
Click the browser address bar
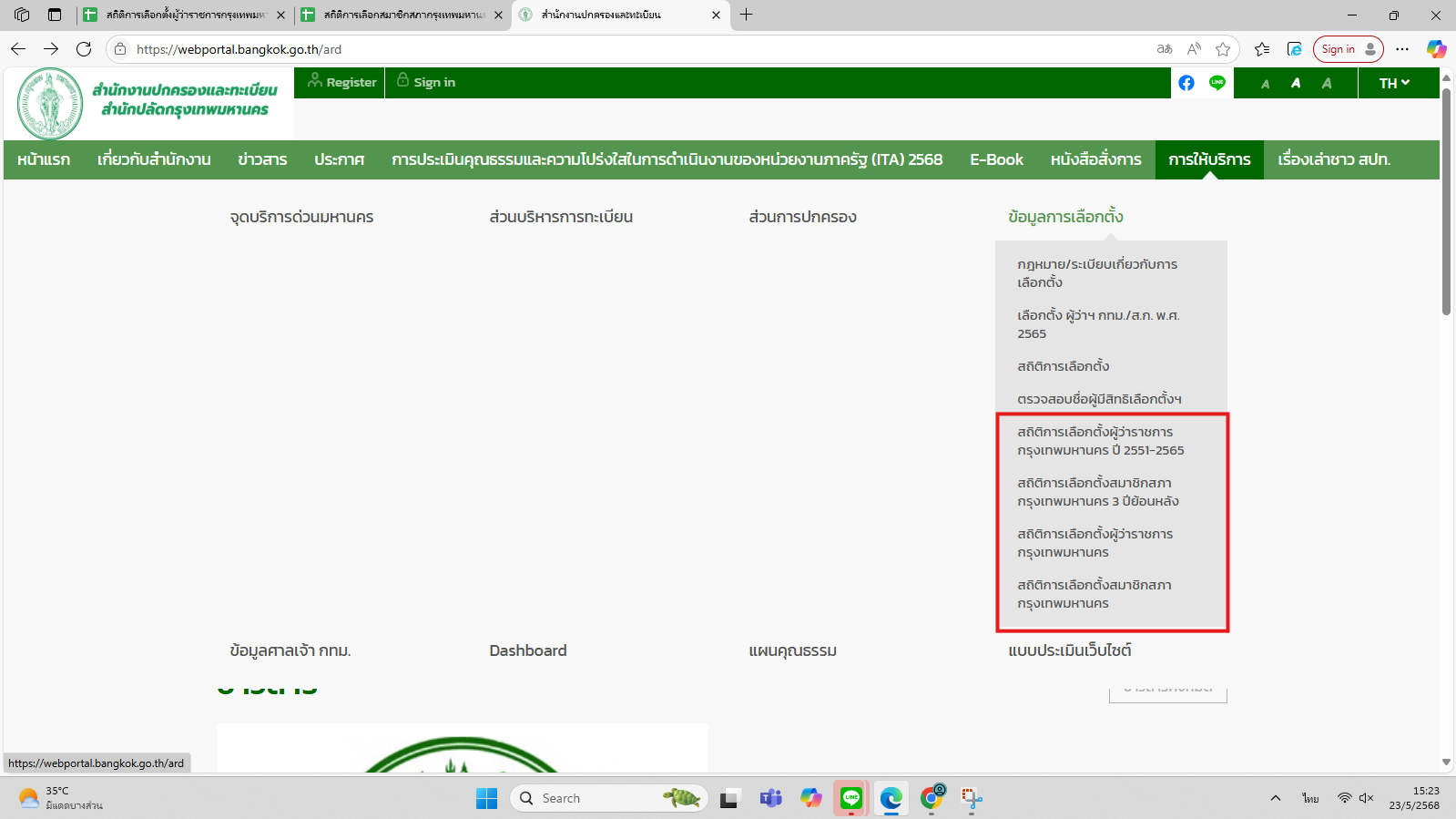[637, 49]
